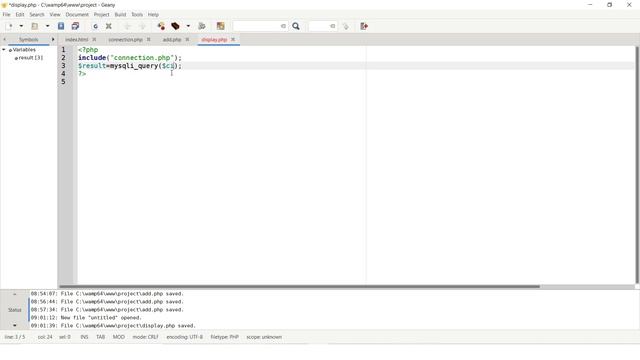Navigate forward with the toolbar arrow

click(142, 26)
